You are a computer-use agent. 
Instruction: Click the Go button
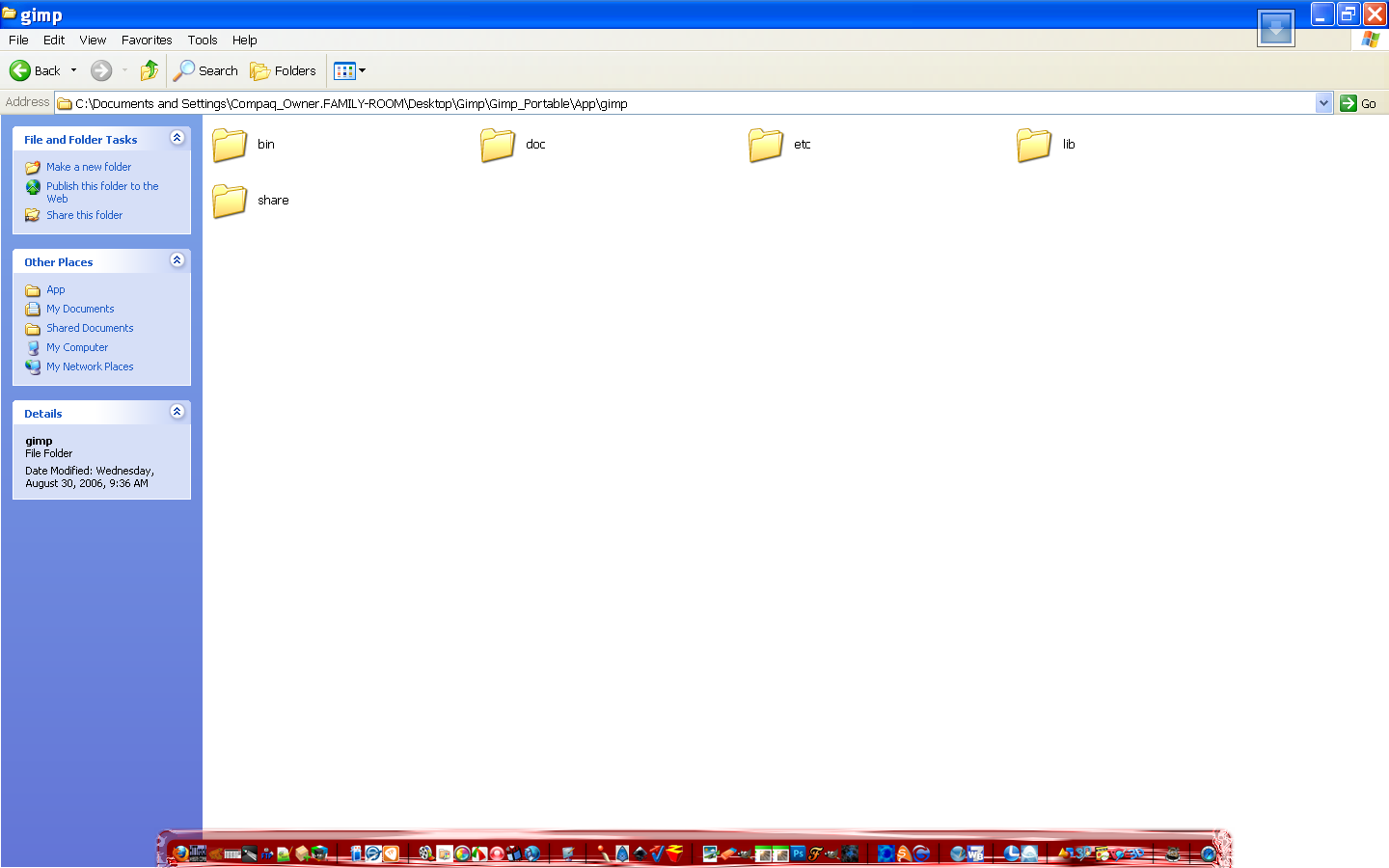(x=1358, y=103)
